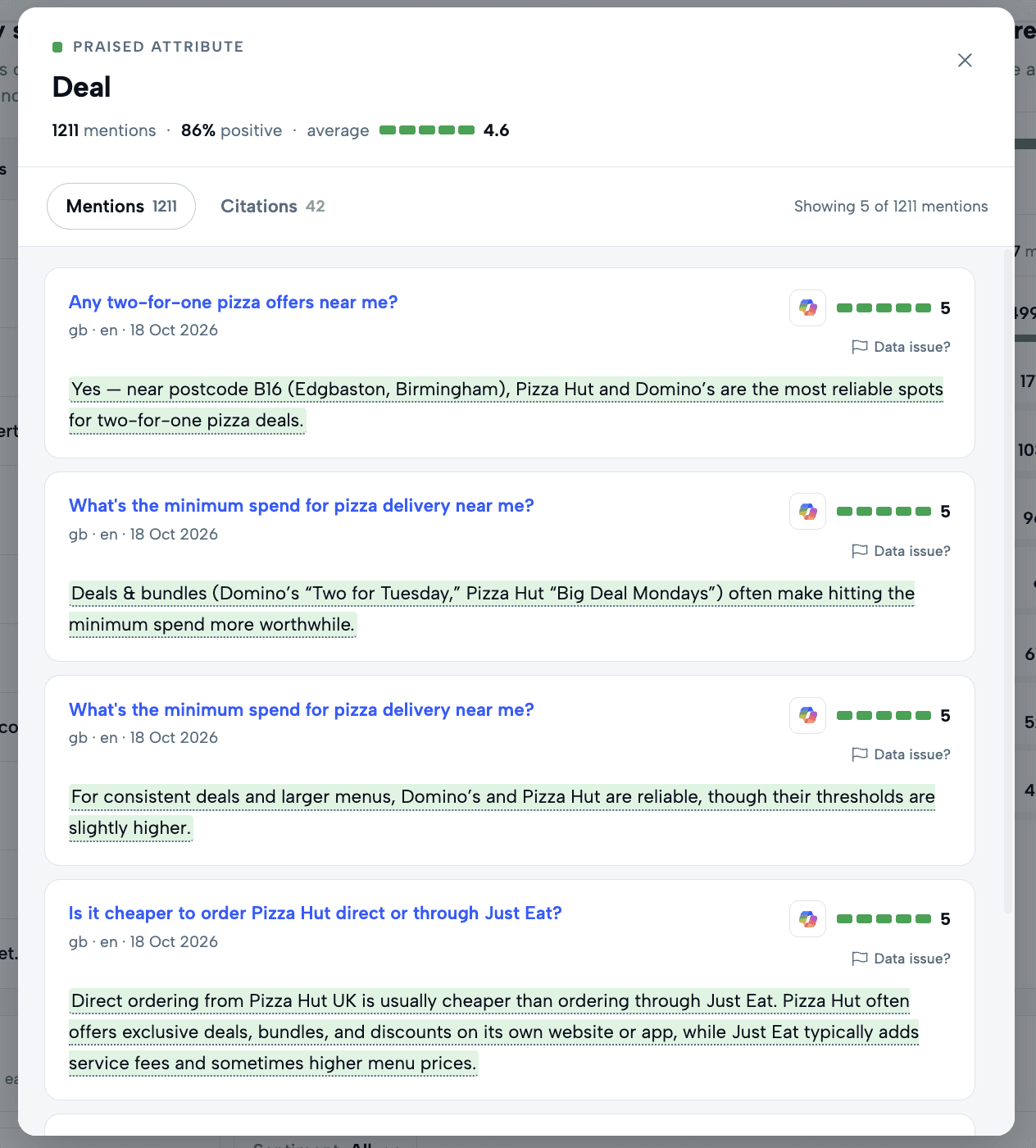This screenshot has width=1036, height=1148.
Task: Click the 5 rating bar on the two-for-one offers card
Action: coord(884,308)
